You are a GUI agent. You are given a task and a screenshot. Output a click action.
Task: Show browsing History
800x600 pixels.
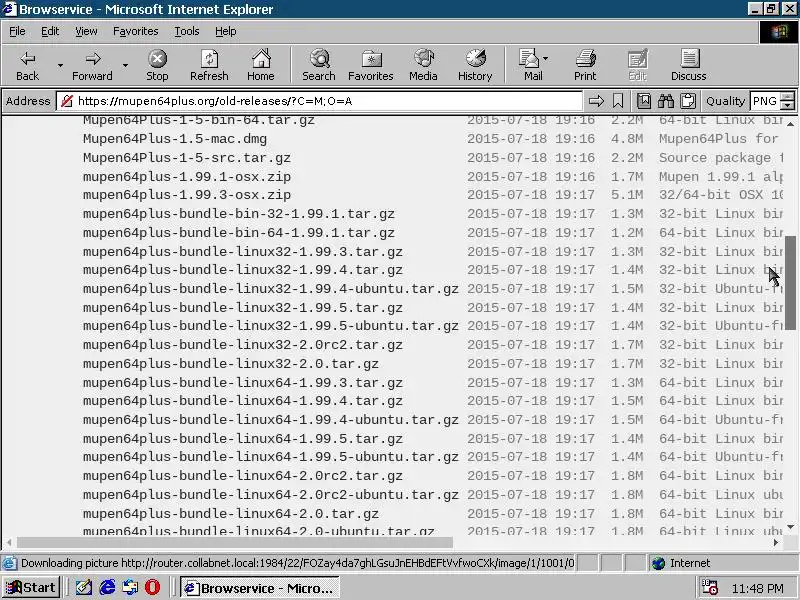(x=475, y=65)
